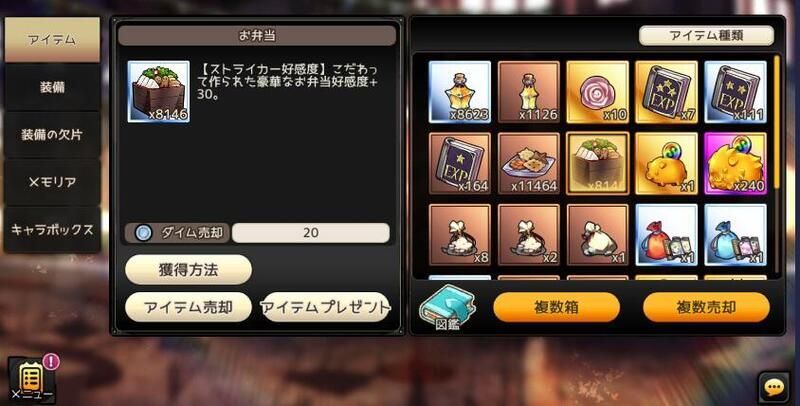Open the キャラボックス tab
The image size is (800, 406).
[x=52, y=230]
